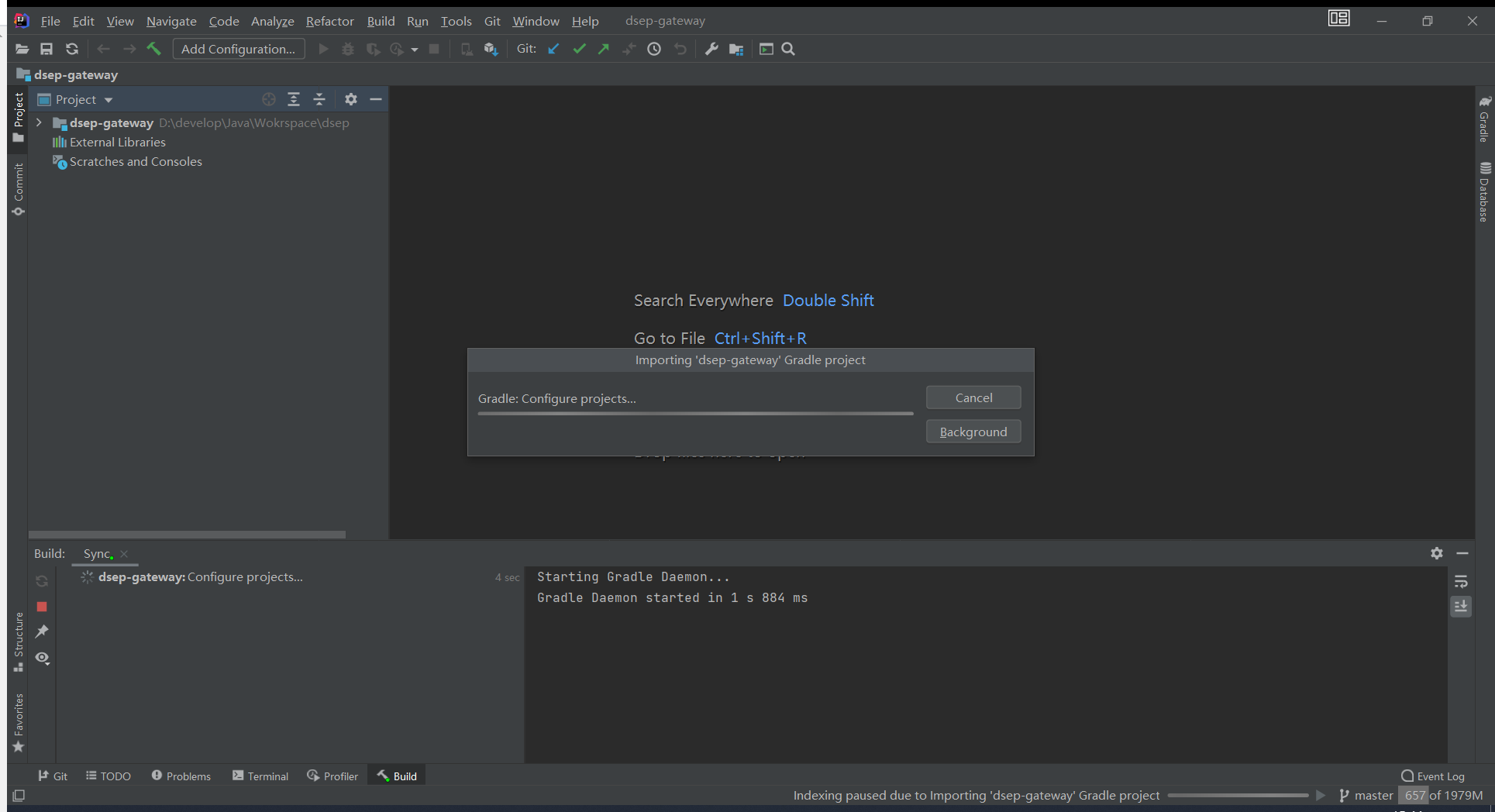
Task: Click the Git Rollback icon
Action: (680, 49)
